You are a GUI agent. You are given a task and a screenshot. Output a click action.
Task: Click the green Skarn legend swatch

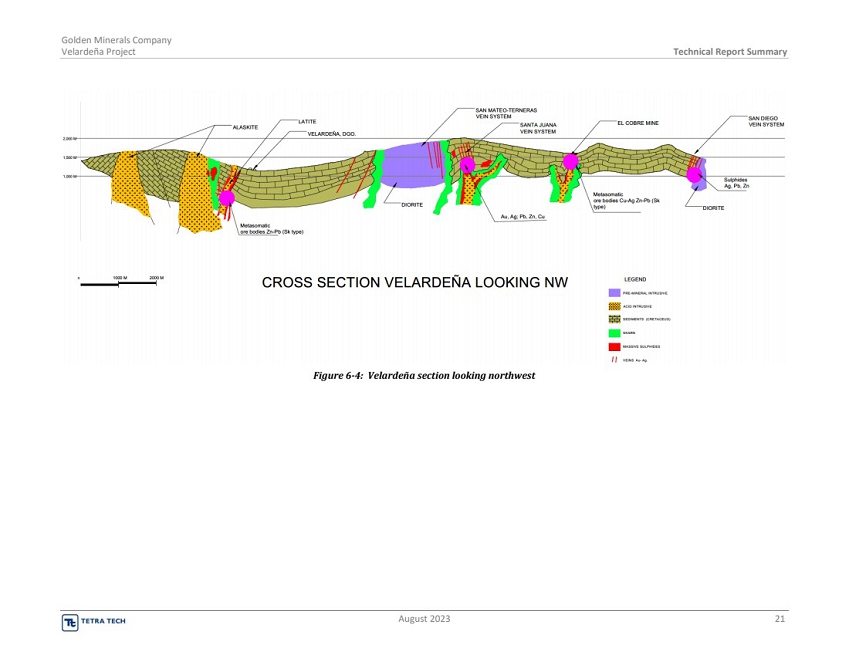point(614,333)
